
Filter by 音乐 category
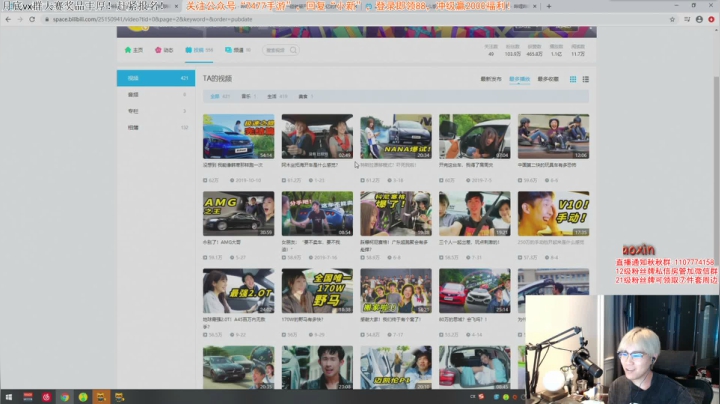(248, 96)
